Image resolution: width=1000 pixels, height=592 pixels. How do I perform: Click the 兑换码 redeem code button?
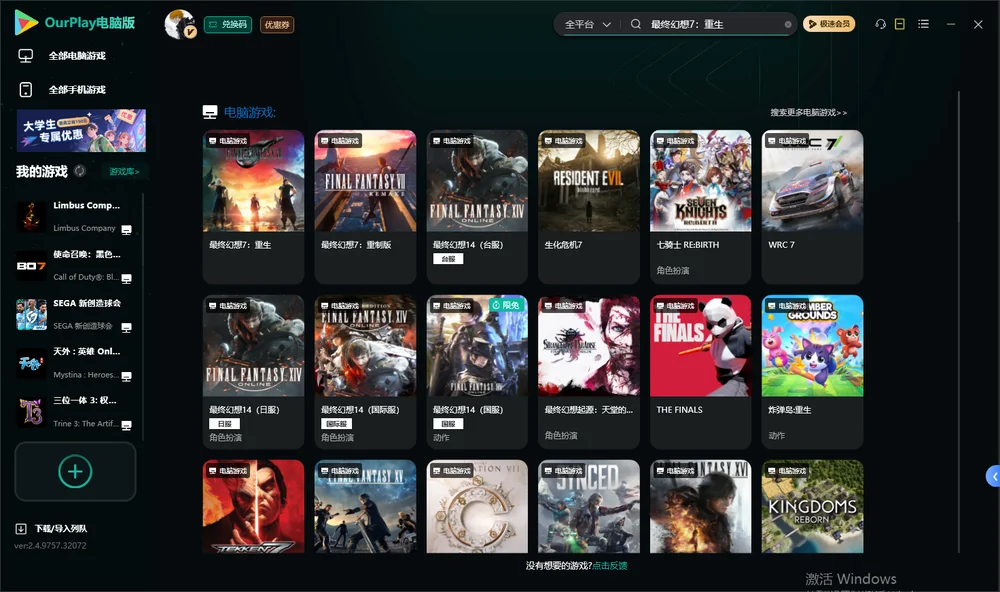pyautogui.click(x=228, y=24)
